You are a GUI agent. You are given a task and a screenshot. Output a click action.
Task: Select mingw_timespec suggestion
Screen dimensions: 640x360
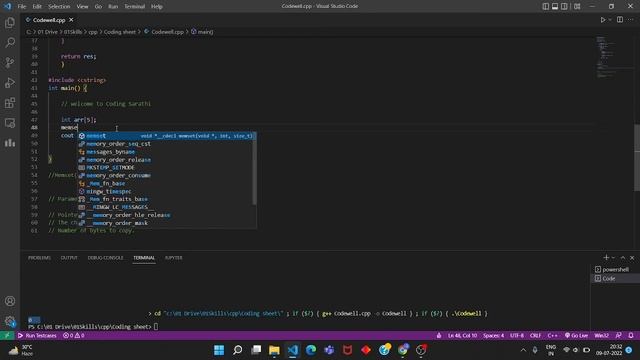165,191
